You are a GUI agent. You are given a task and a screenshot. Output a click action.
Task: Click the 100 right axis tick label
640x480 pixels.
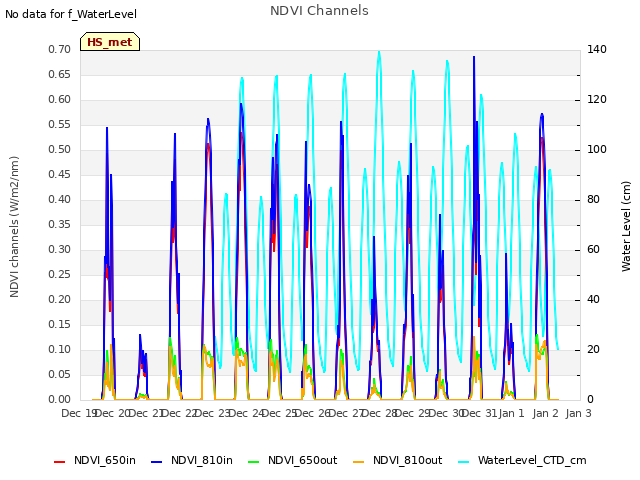(x=597, y=149)
